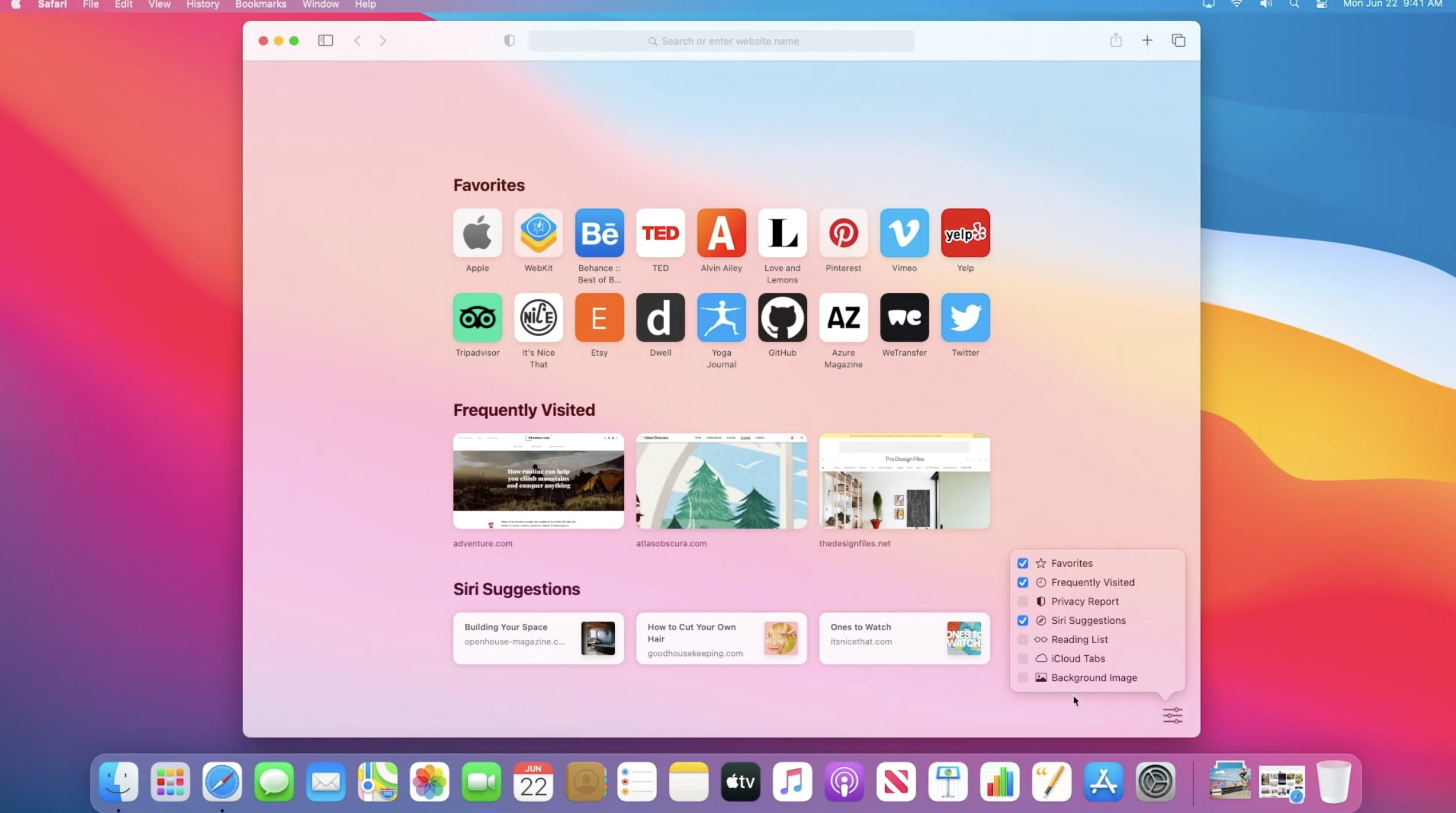Open the View menu
Image resolution: width=1456 pixels, height=813 pixels.
pos(159,5)
